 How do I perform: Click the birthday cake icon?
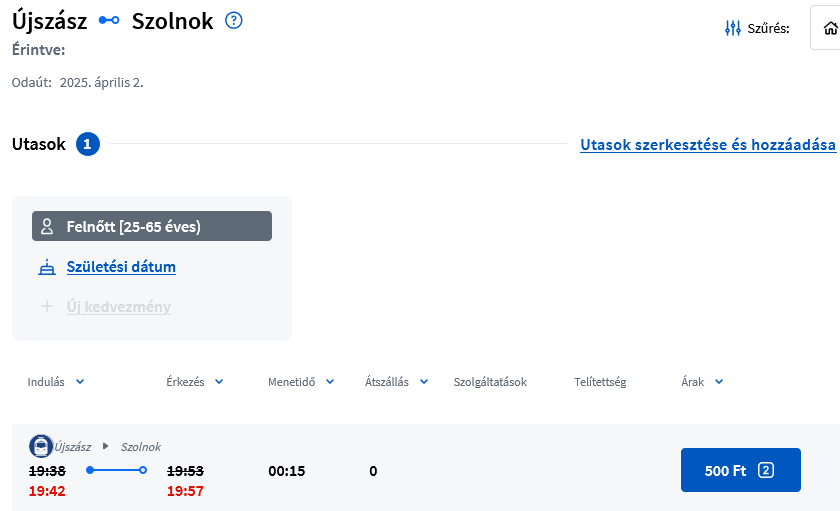pyautogui.click(x=46, y=267)
